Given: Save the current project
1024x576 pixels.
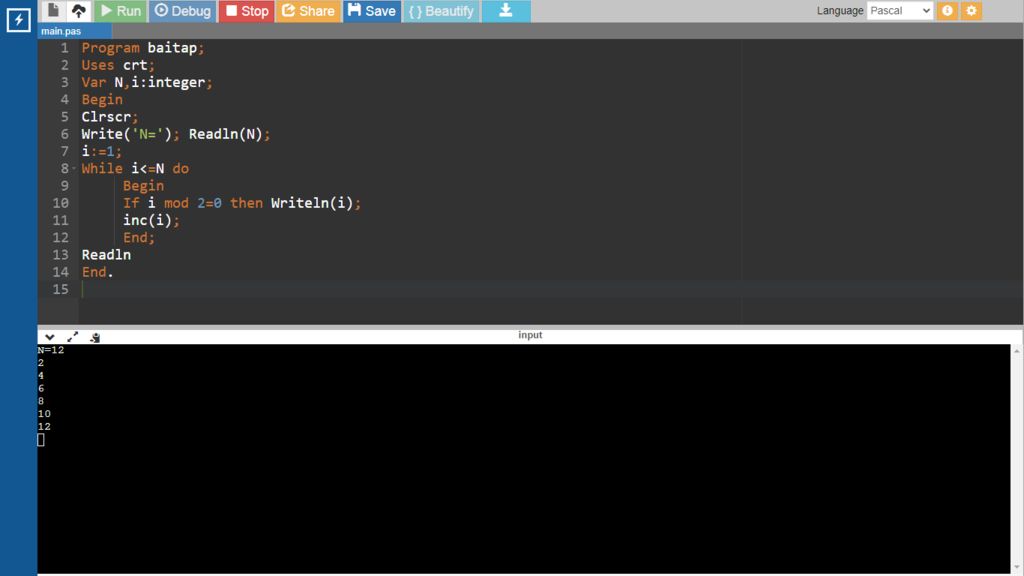Looking at the screenshot, I should coord(372,10).
